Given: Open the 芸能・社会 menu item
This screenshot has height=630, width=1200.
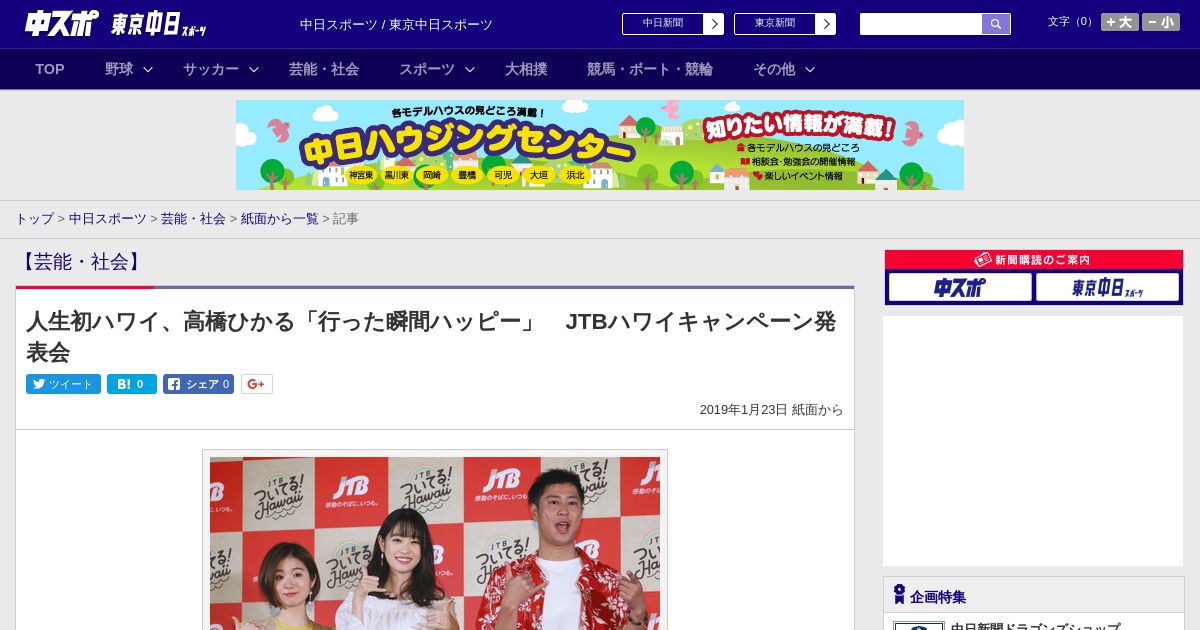Looking at the screenshot, I should (x=324, y=69).
